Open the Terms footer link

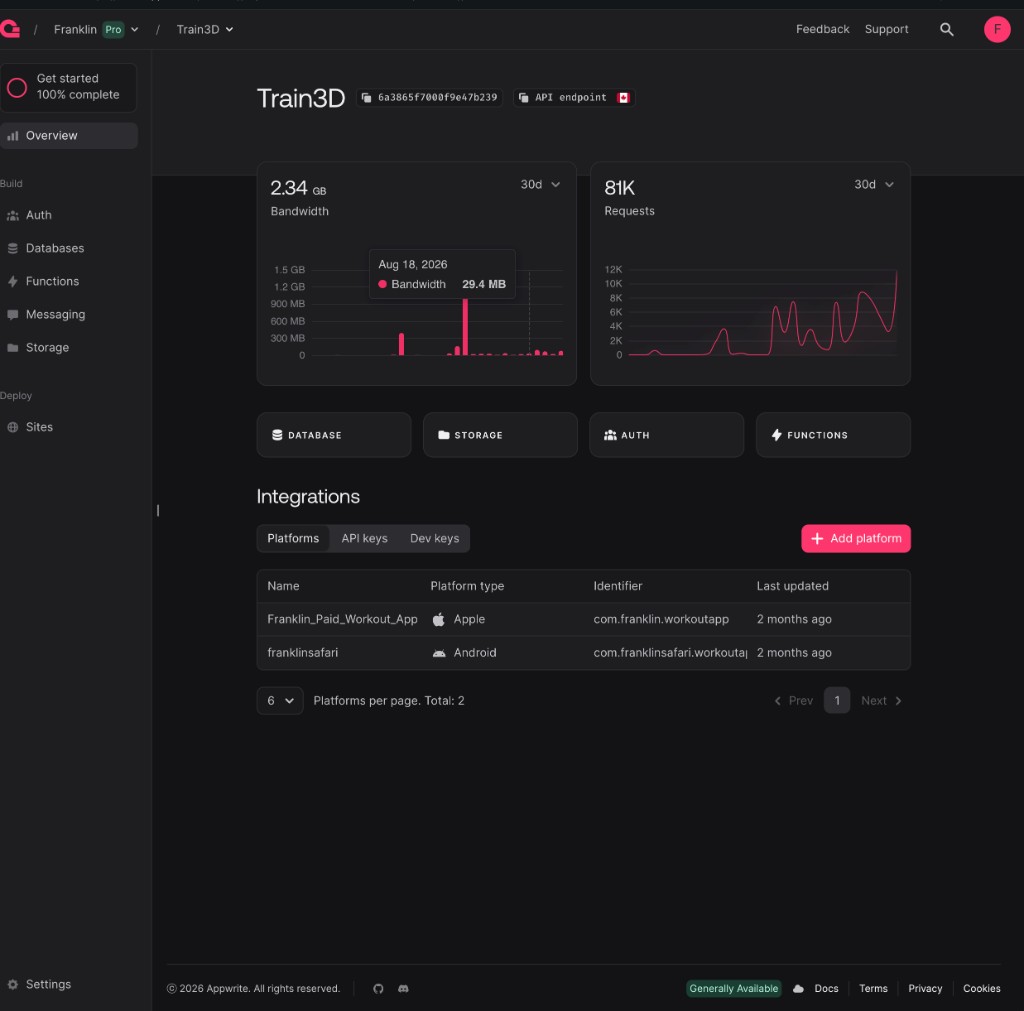873,988
